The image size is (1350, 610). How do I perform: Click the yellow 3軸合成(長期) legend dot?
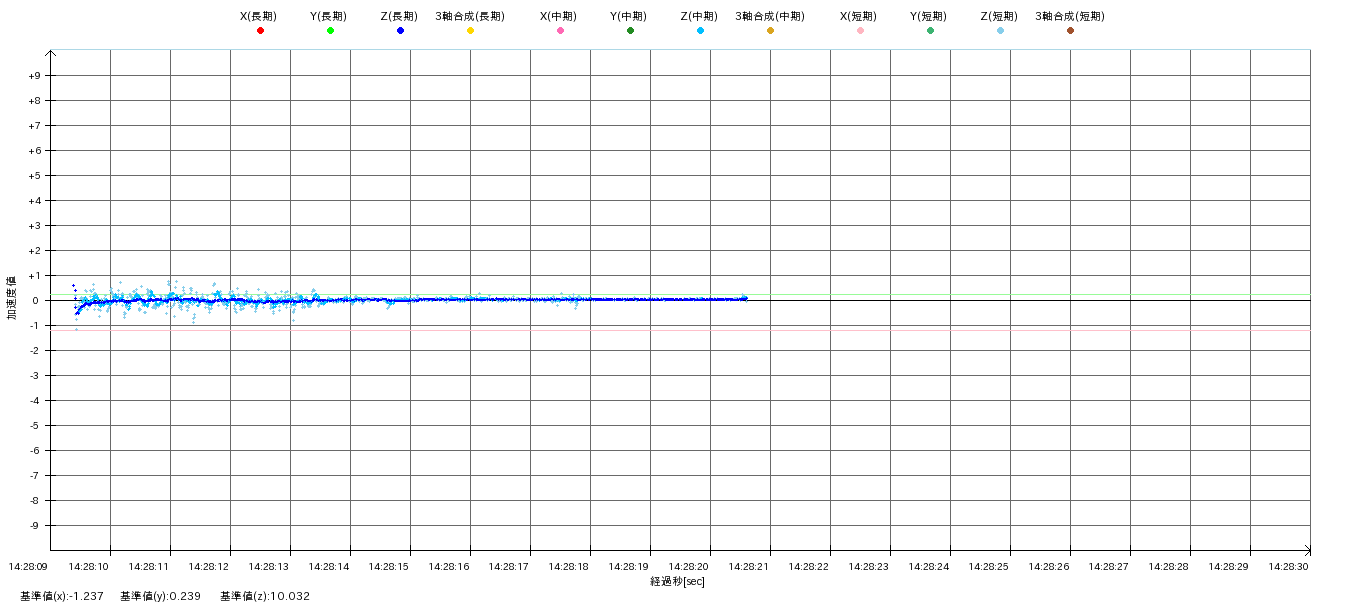tap(470, 31)
